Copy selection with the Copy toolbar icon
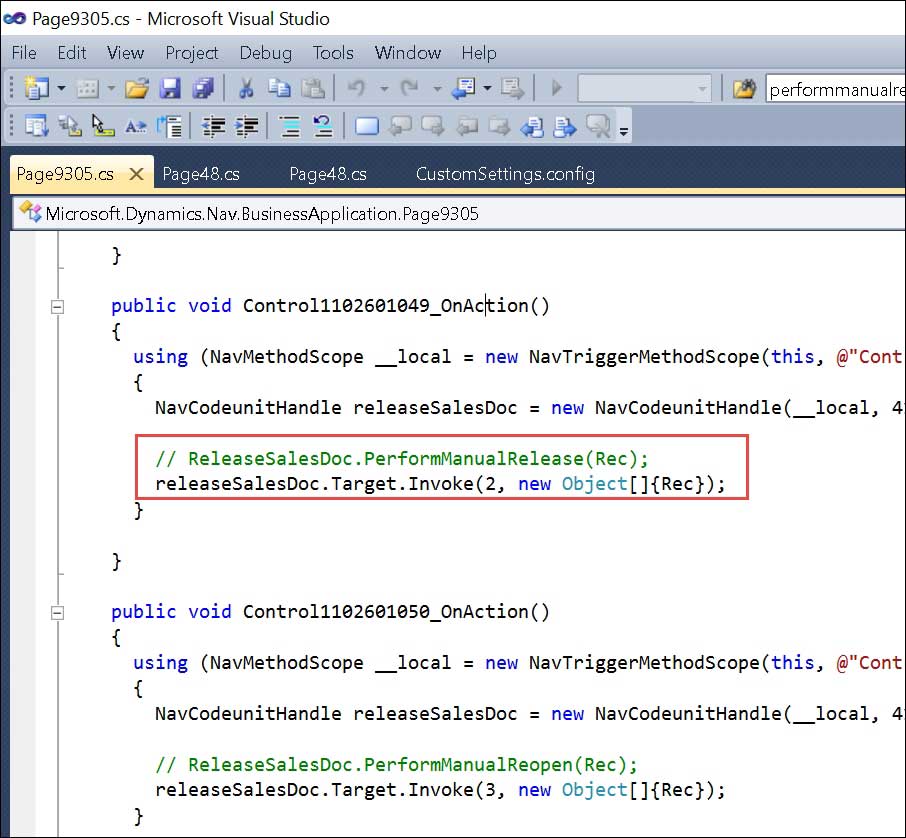This screenshot has width=906, height=838. coord(281,88)
